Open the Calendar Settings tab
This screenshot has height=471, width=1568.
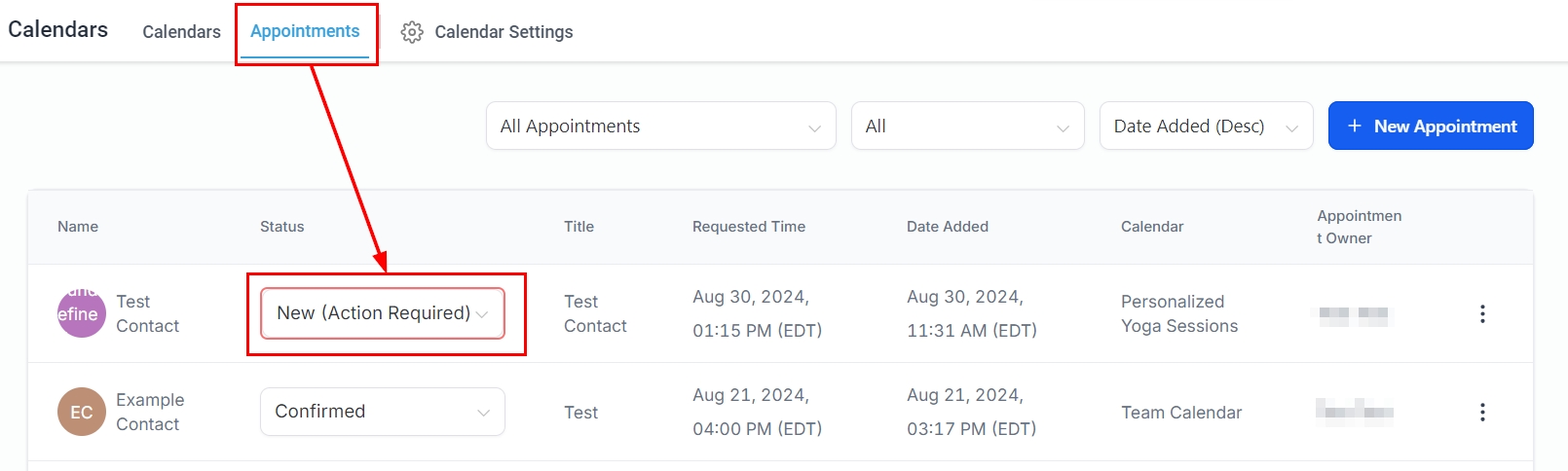(504, 32)
